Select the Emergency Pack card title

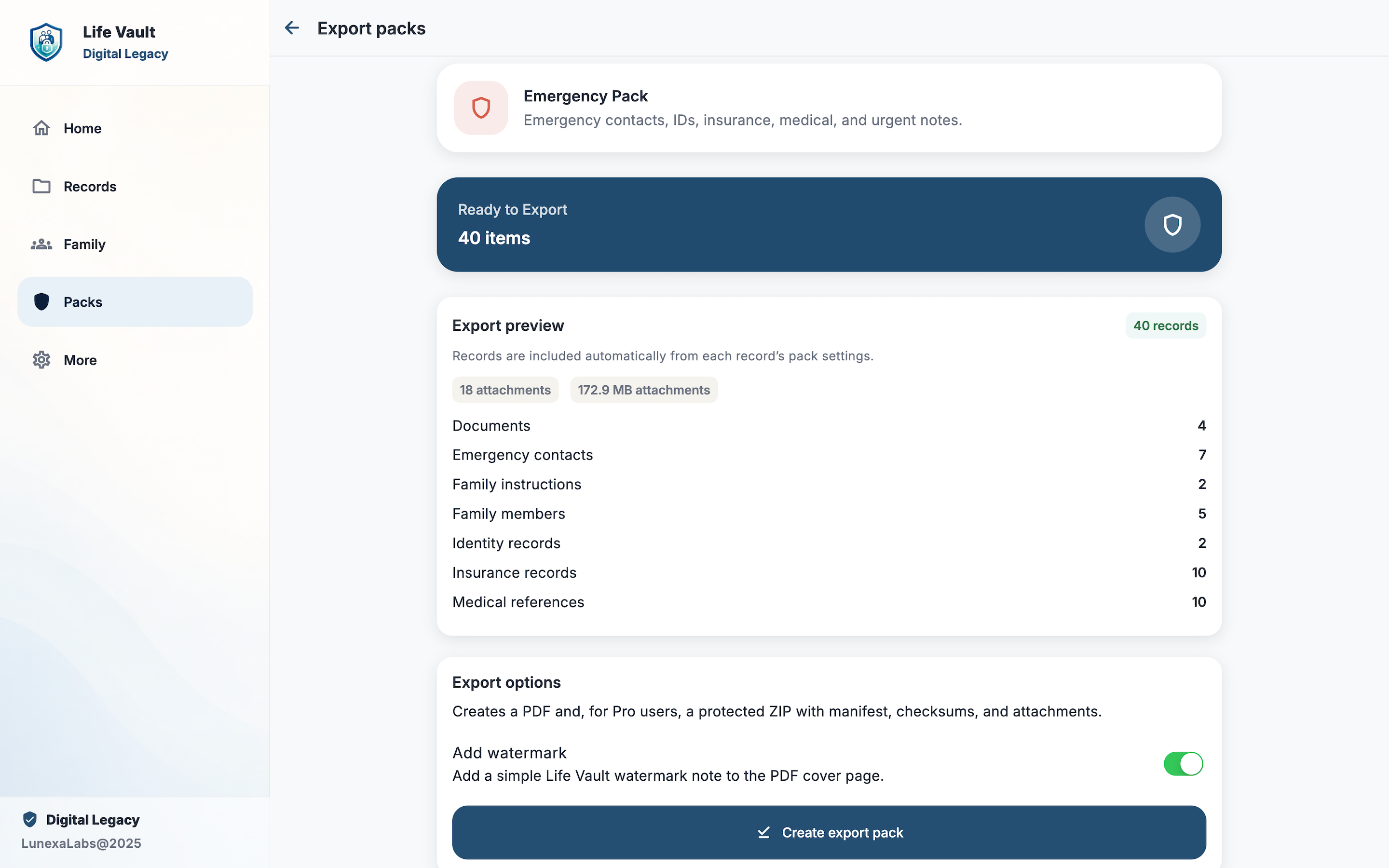point(586,96)
